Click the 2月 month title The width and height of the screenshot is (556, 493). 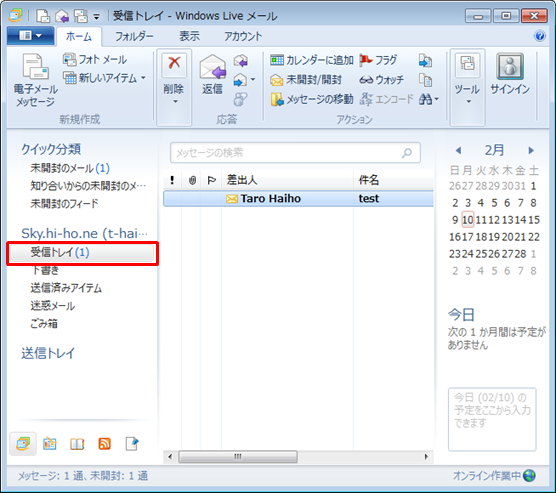(494, 150)
